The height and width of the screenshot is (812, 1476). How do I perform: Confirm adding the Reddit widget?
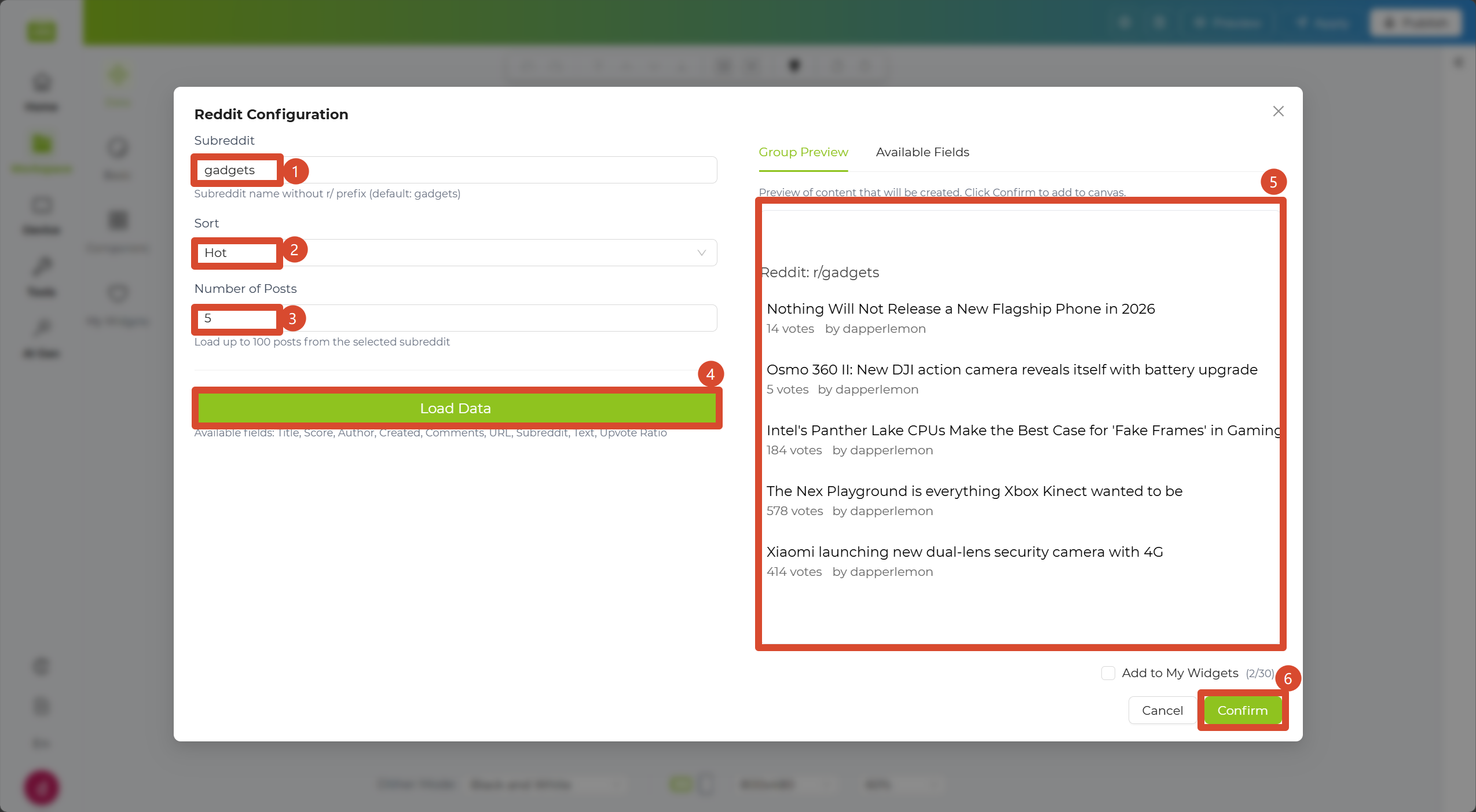(1242, 711)
